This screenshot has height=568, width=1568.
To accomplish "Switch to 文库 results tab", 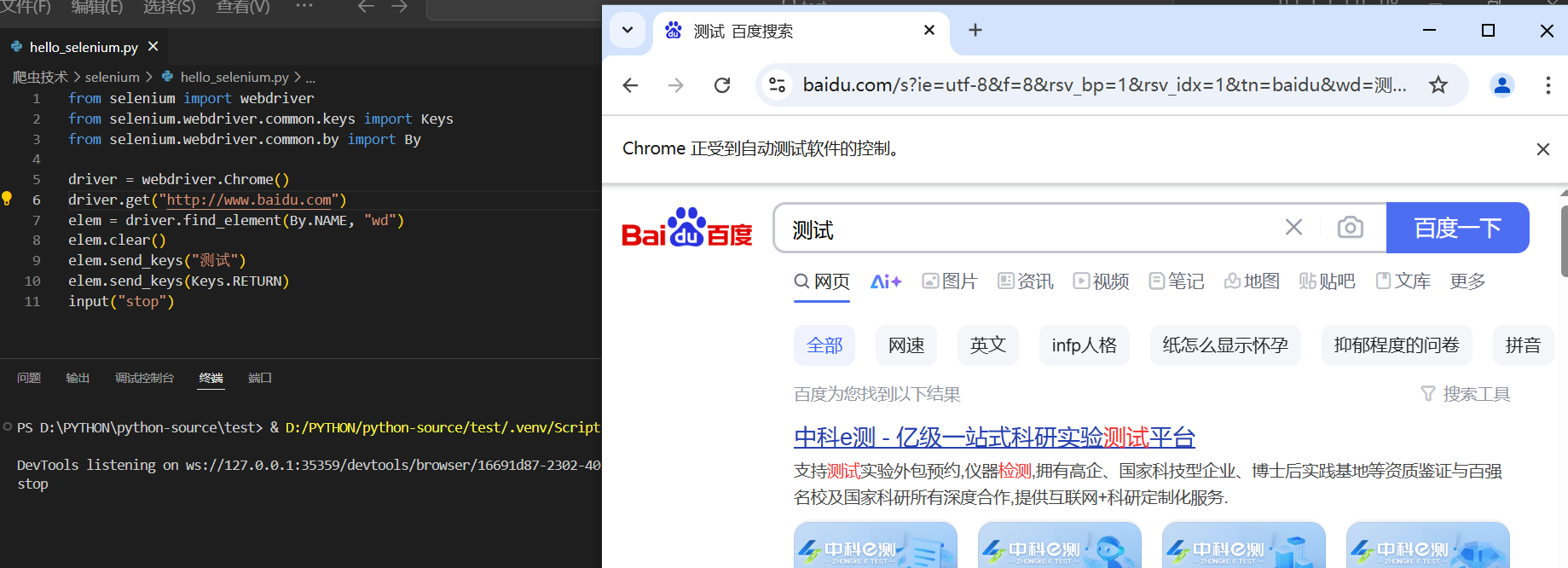I will (1403, 281).
